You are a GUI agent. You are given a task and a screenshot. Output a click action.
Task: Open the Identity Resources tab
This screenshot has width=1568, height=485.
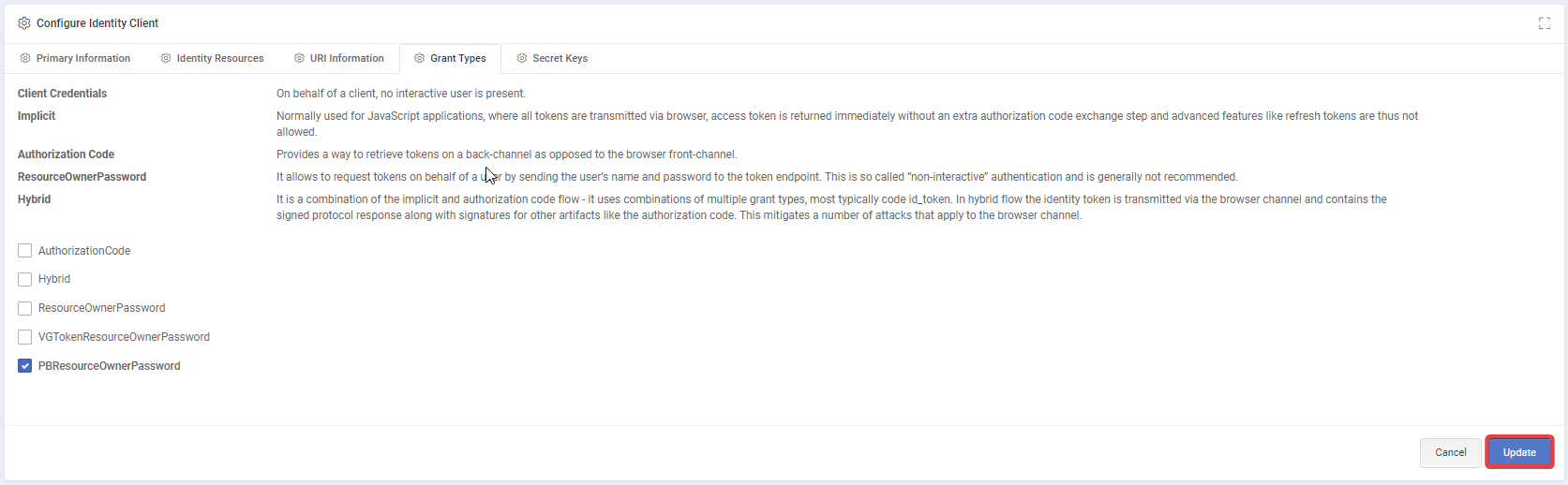tap(219, 58)
